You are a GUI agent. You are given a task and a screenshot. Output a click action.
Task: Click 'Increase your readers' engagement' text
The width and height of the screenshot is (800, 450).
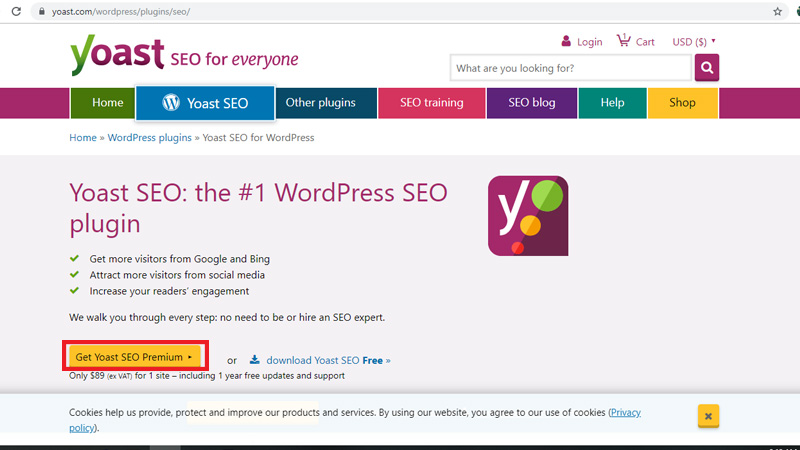click(169, 291)
